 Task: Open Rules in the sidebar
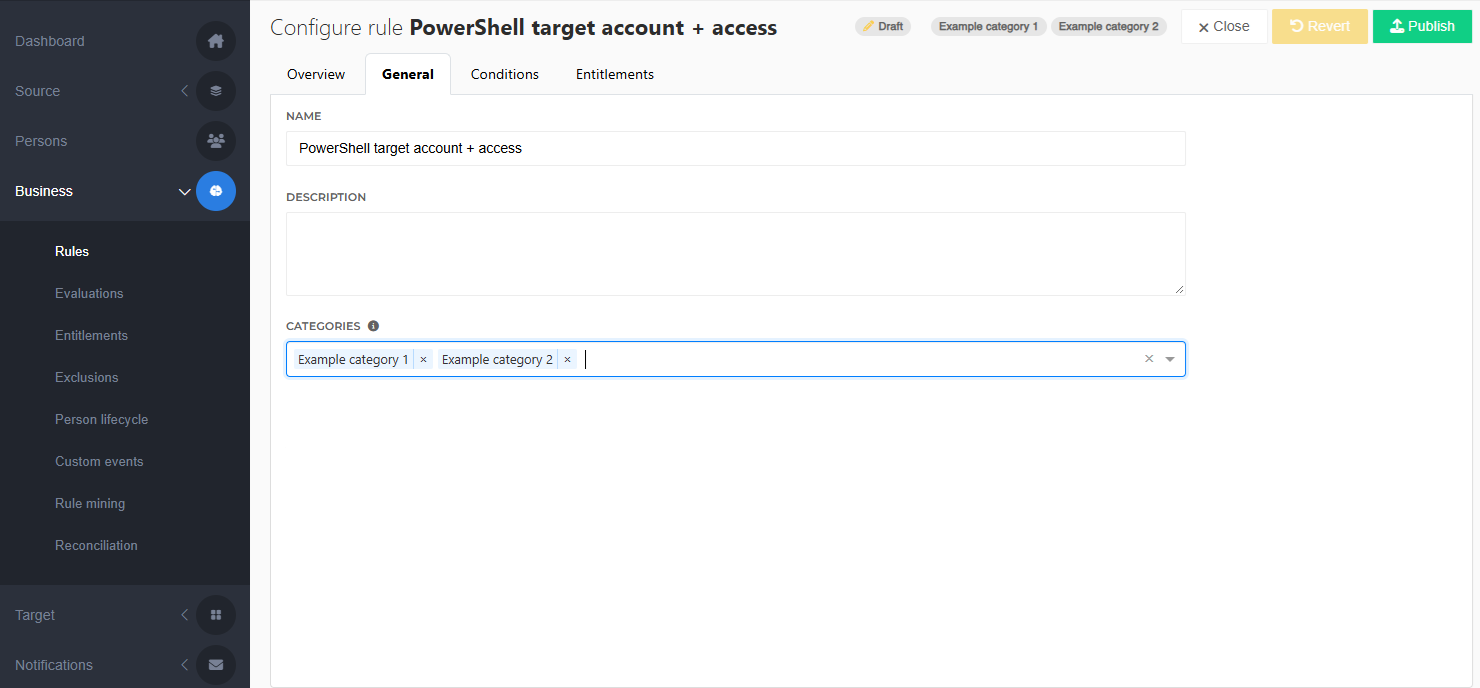[x=72, y=251]
